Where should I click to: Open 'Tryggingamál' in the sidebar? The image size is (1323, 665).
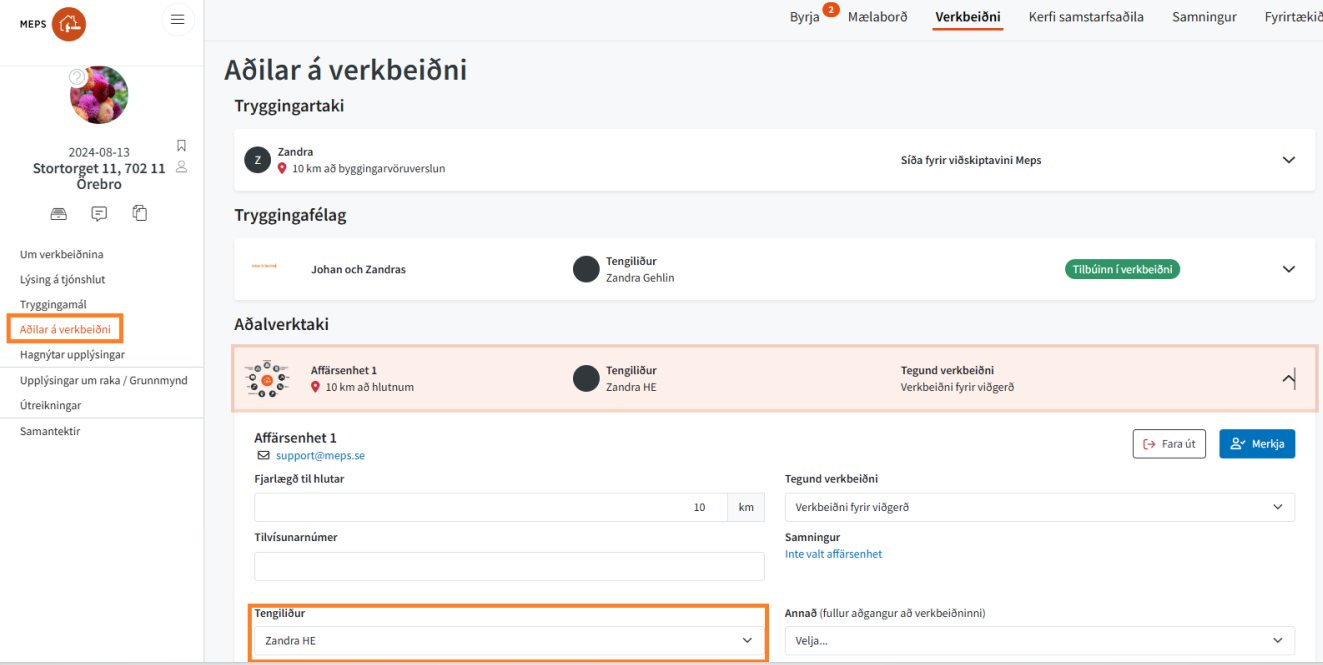[x=53, y=304]
